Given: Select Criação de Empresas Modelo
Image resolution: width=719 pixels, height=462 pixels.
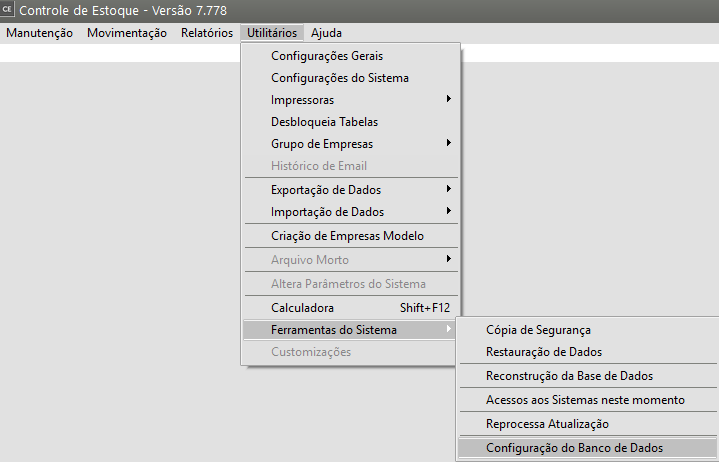Looking at the screenshot, I should click(347, 236).
